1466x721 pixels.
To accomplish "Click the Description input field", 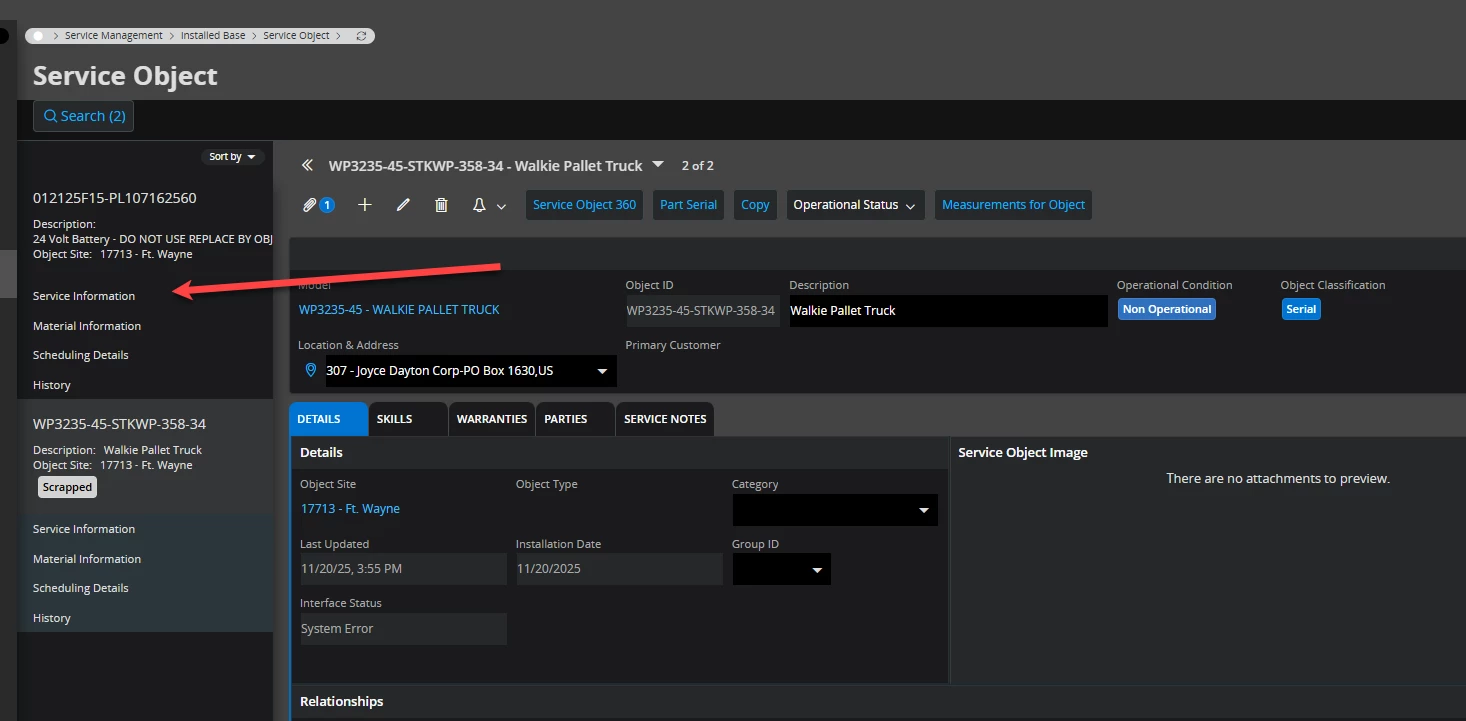I will pos(947,311).
